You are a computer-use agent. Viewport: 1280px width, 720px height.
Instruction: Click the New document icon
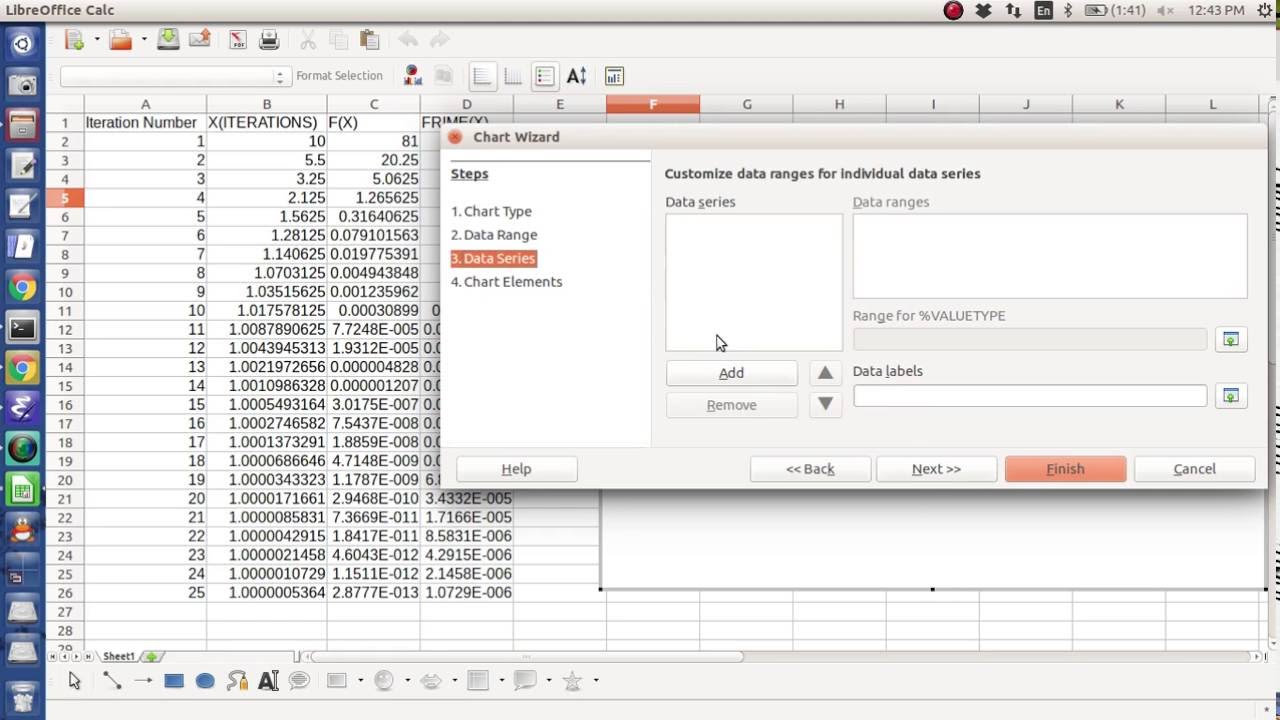(x=74, y=39)
